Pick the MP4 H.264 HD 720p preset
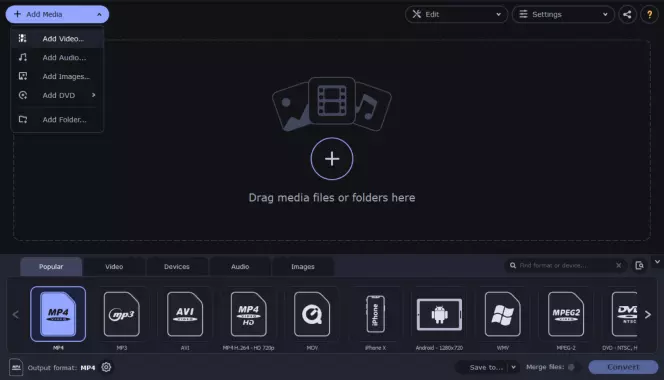 click(x=249, y=314)
